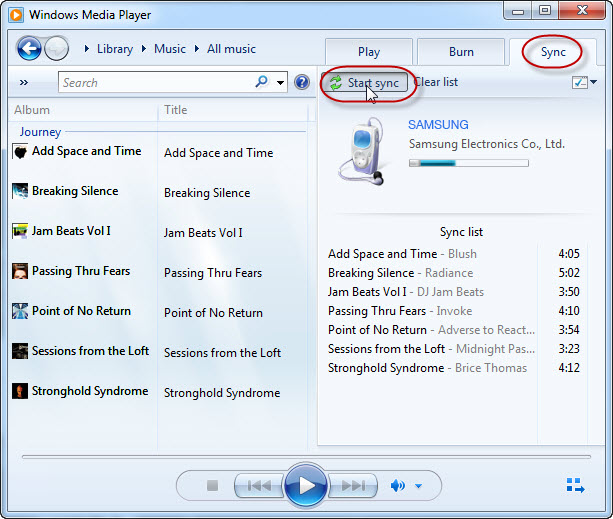This screenshot has height=519, width=613.
Task: Select Stronghold Syndrome album art
Action: click(x=20, y=391)
